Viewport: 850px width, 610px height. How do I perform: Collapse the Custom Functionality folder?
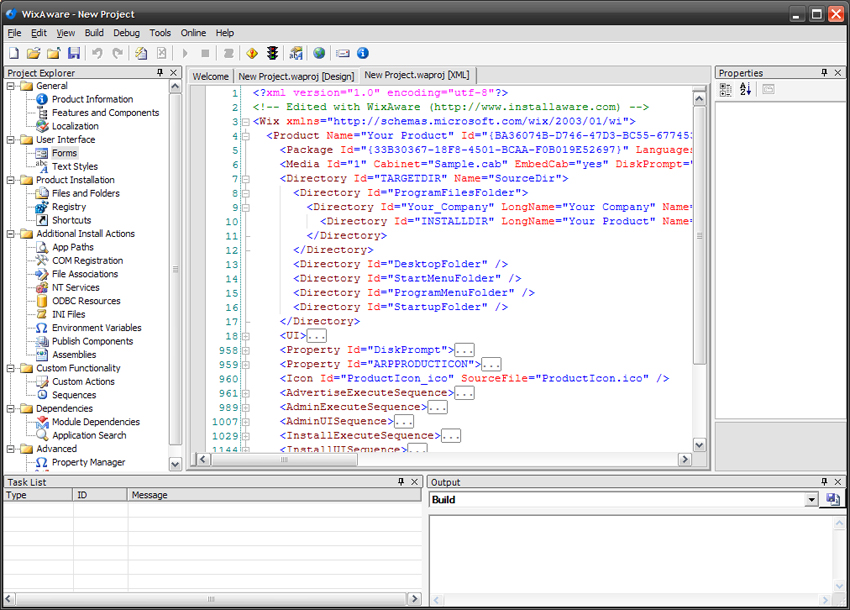tap(10, 368)
